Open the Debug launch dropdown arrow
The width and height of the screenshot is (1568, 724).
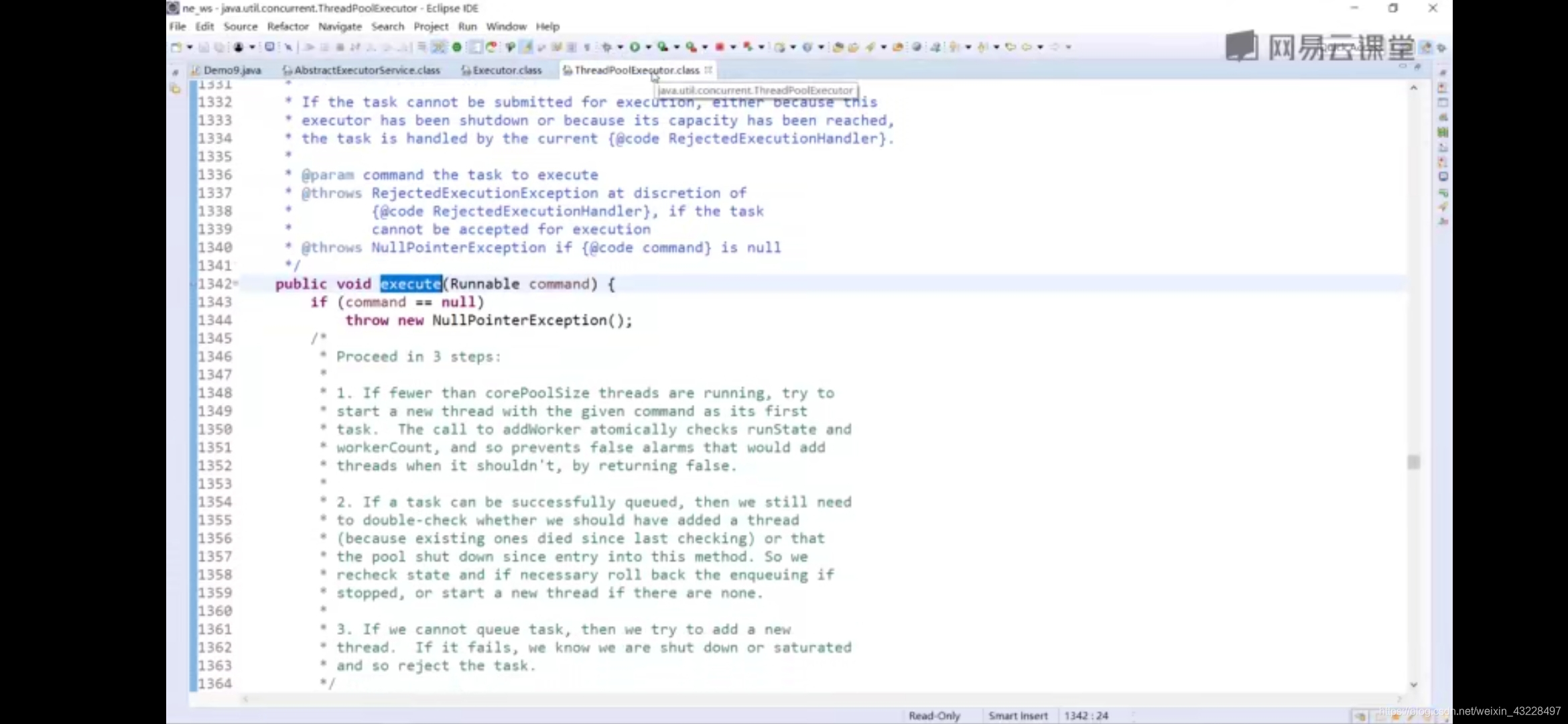point(620,47)
